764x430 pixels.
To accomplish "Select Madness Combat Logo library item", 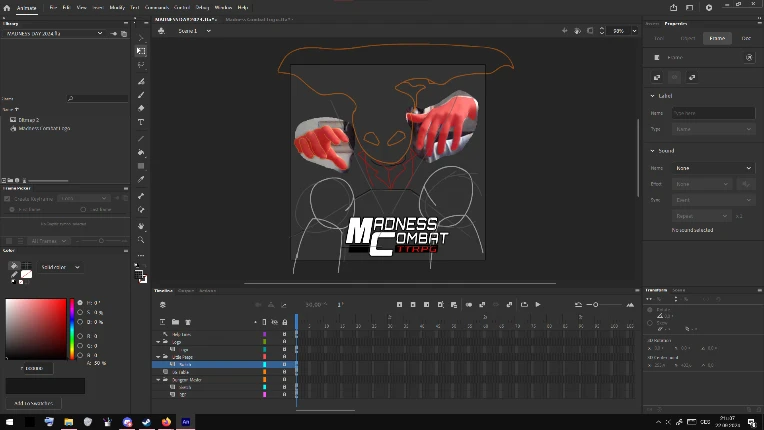I will (x=44, y=129).
